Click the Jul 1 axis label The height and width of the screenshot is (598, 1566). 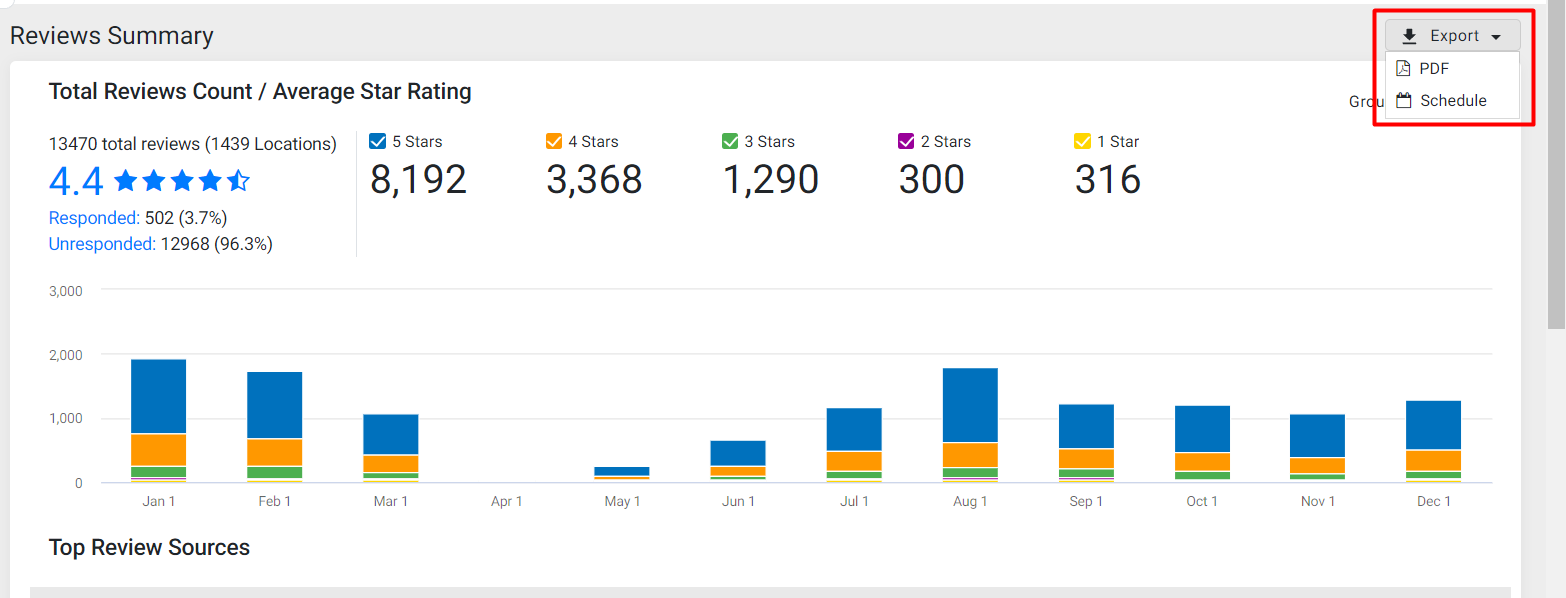(x=854, y=502)
